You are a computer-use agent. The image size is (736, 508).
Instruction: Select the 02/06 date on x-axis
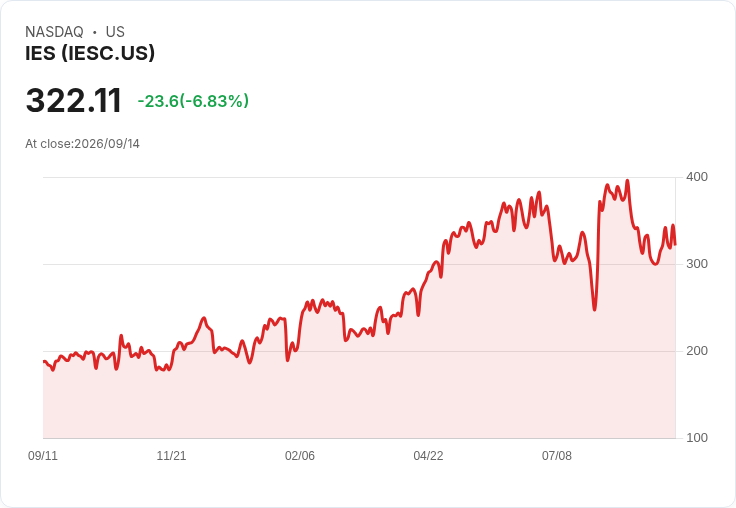[x=300, y=456]
